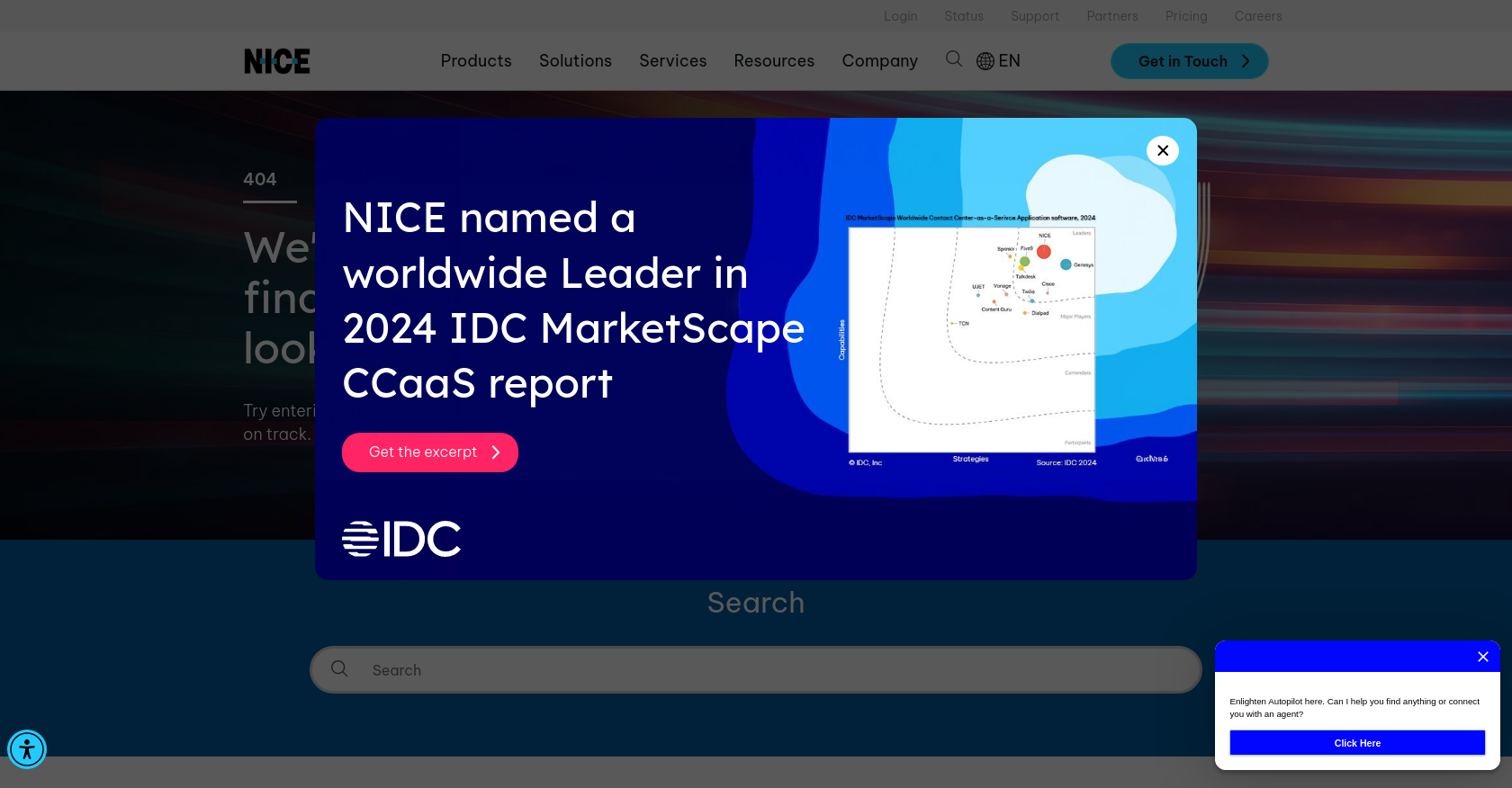Open the Resources menu

click(774, 61)
